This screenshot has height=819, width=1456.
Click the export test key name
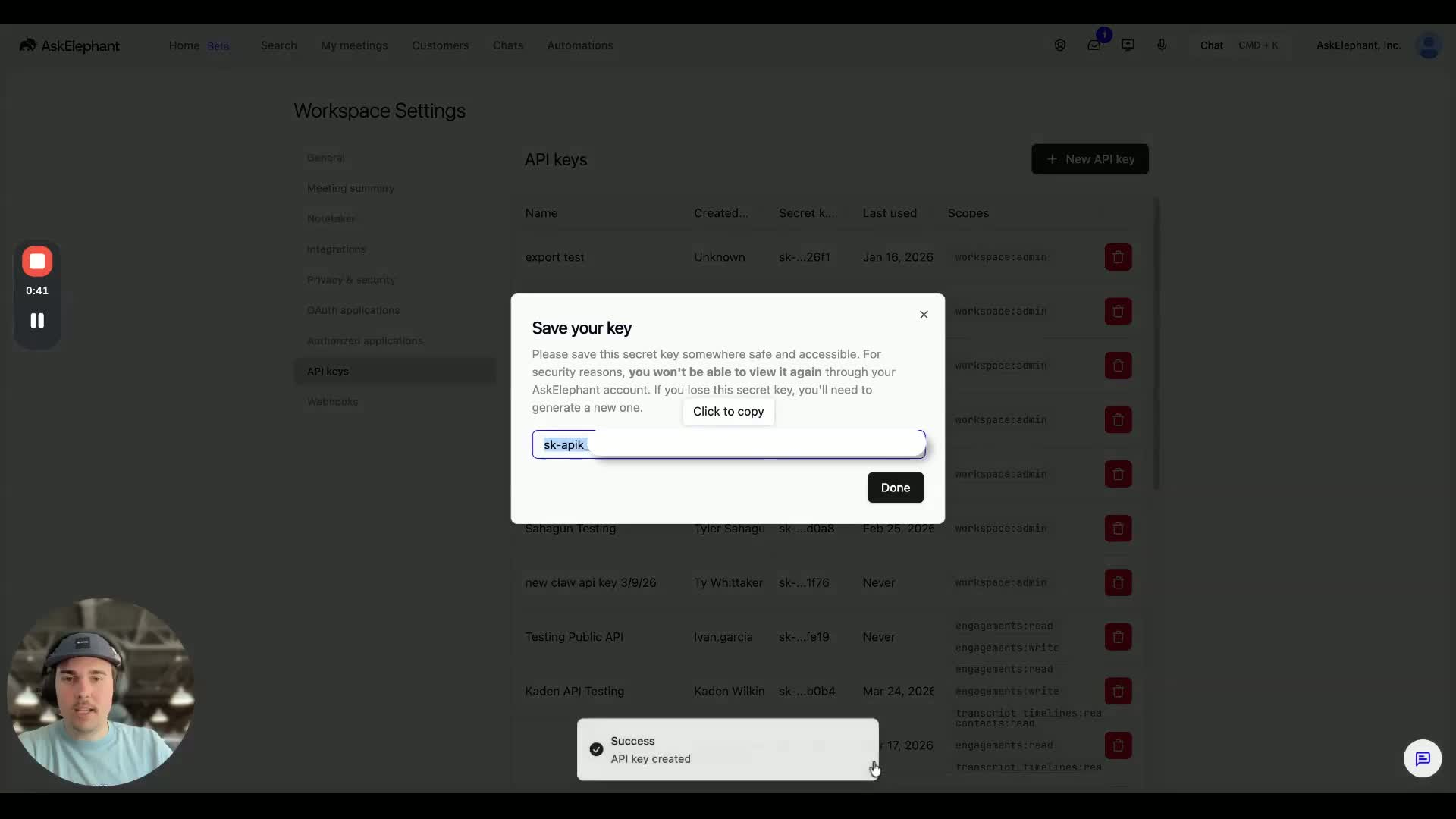(x=554, y=257)
